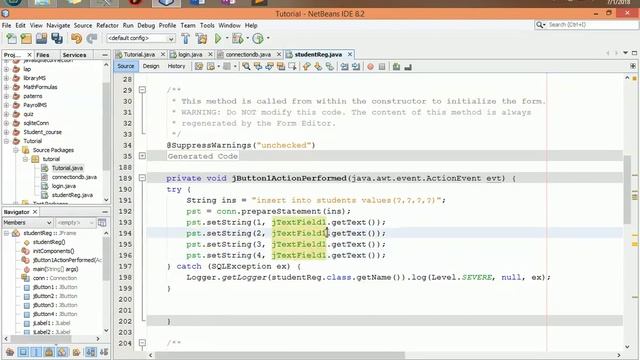
Task: Click the Find Next Occurrence icon
Action: (269, 67)
